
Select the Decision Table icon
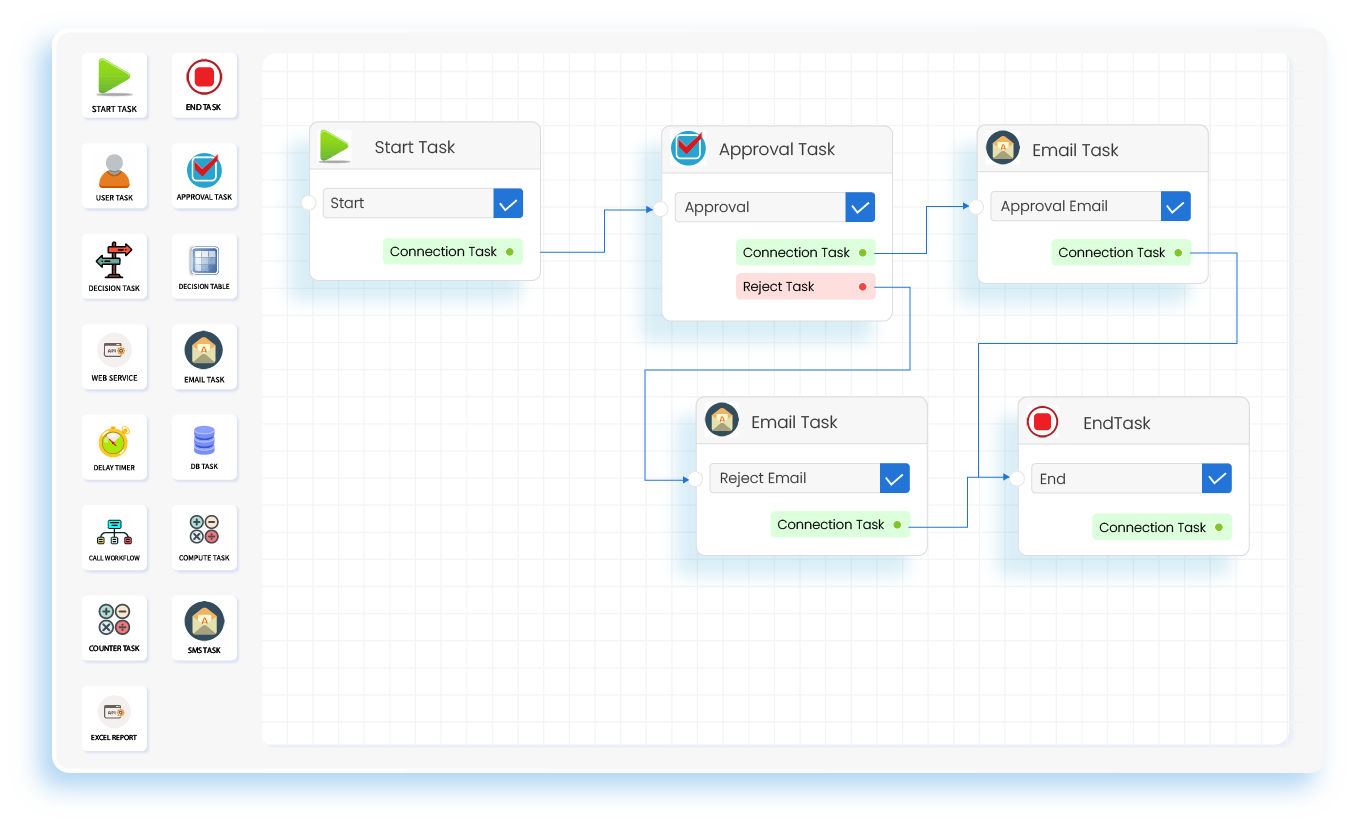[204, 260]
